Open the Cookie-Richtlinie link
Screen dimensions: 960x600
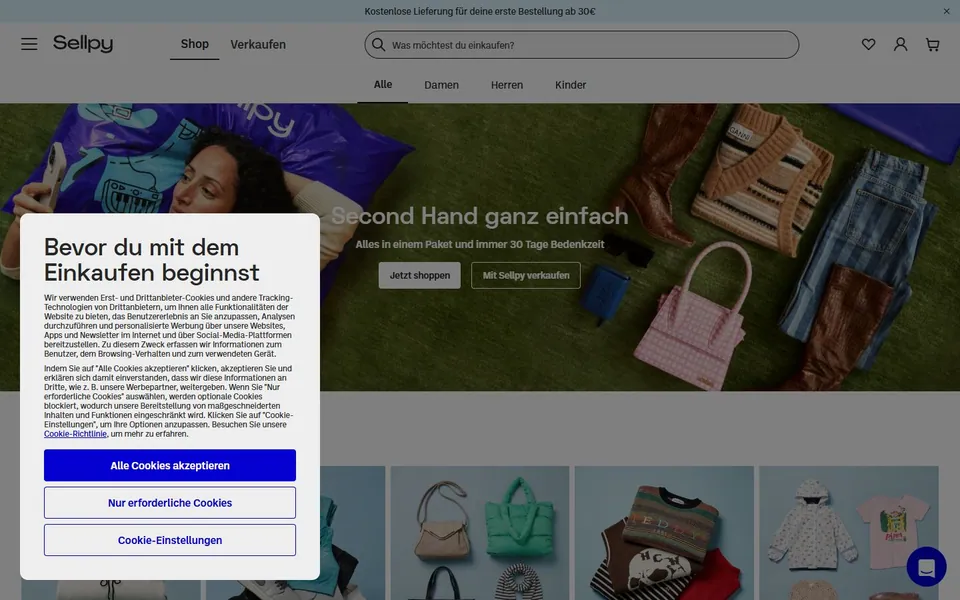(x=75, y=433)
